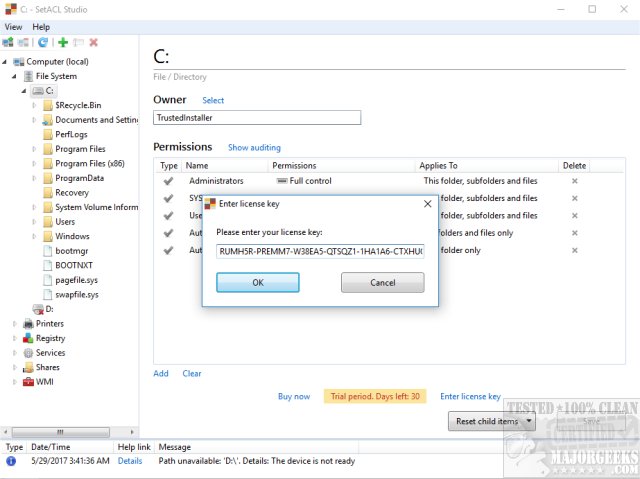Image resolution: width=640 pixels, height=479 pixels.
Task: Expand the Windows folder
Action: [34, 237]
